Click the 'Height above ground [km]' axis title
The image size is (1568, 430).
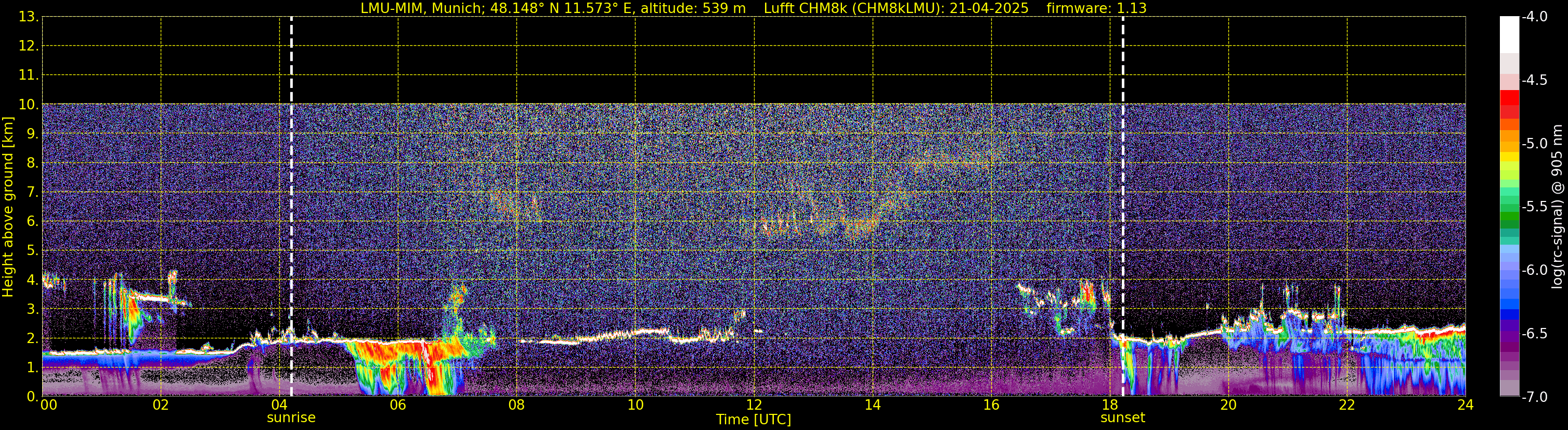click(8, 207)
